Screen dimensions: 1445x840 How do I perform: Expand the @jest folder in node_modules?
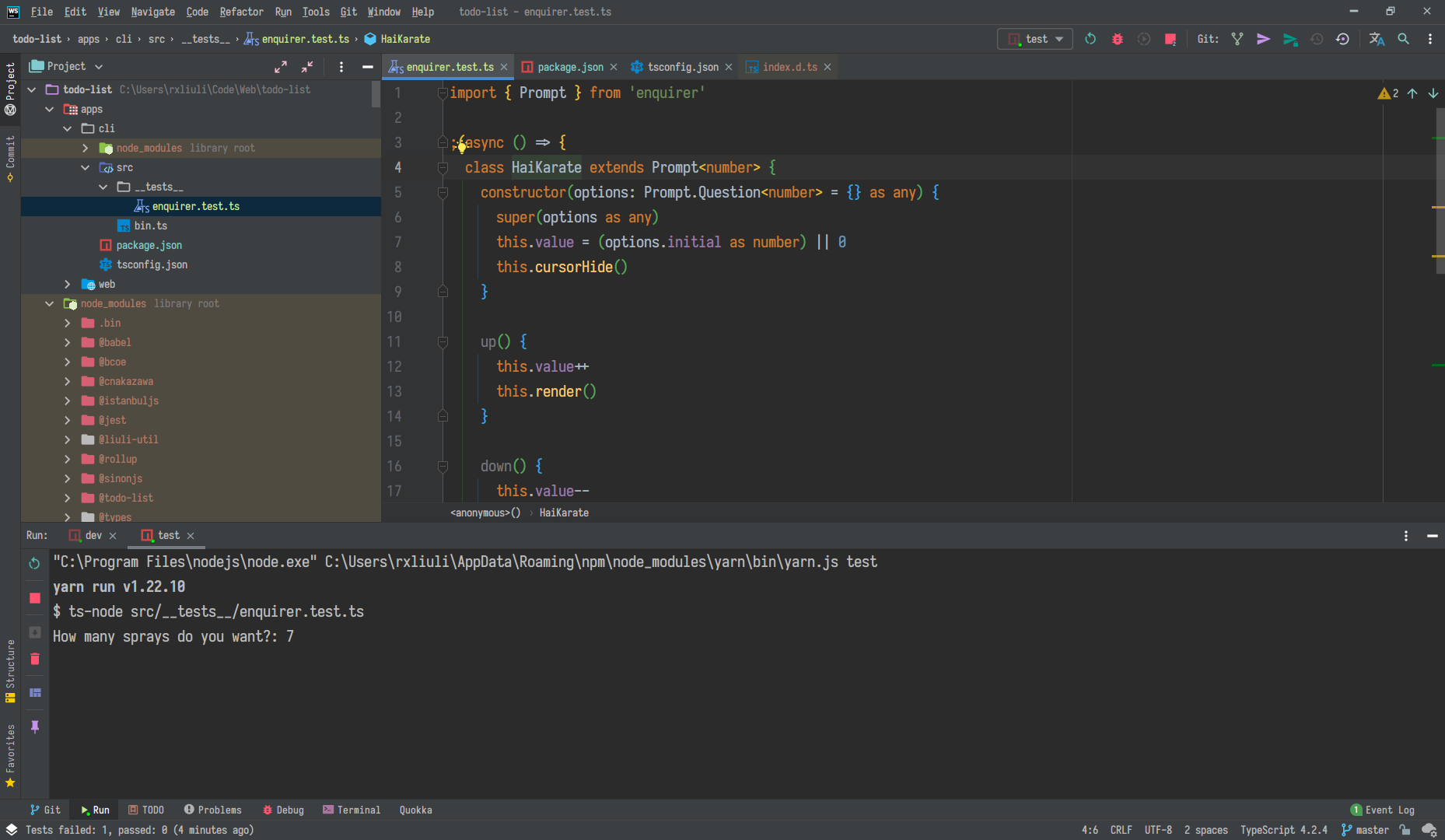coord(68,420)
